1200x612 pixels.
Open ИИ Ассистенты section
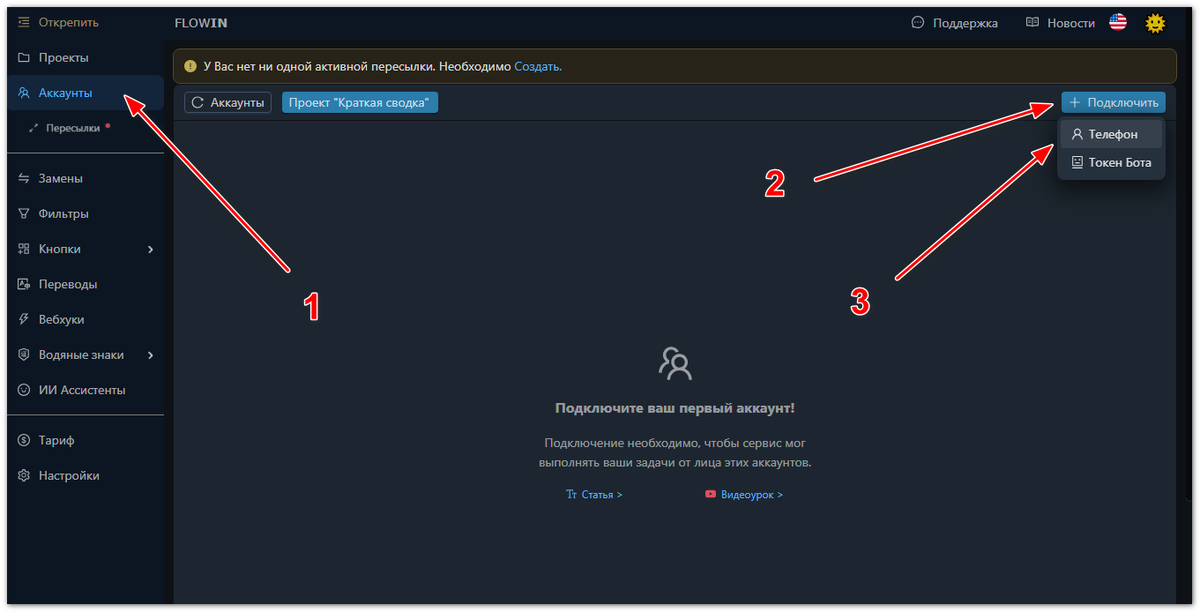click(x=85, y=390)
